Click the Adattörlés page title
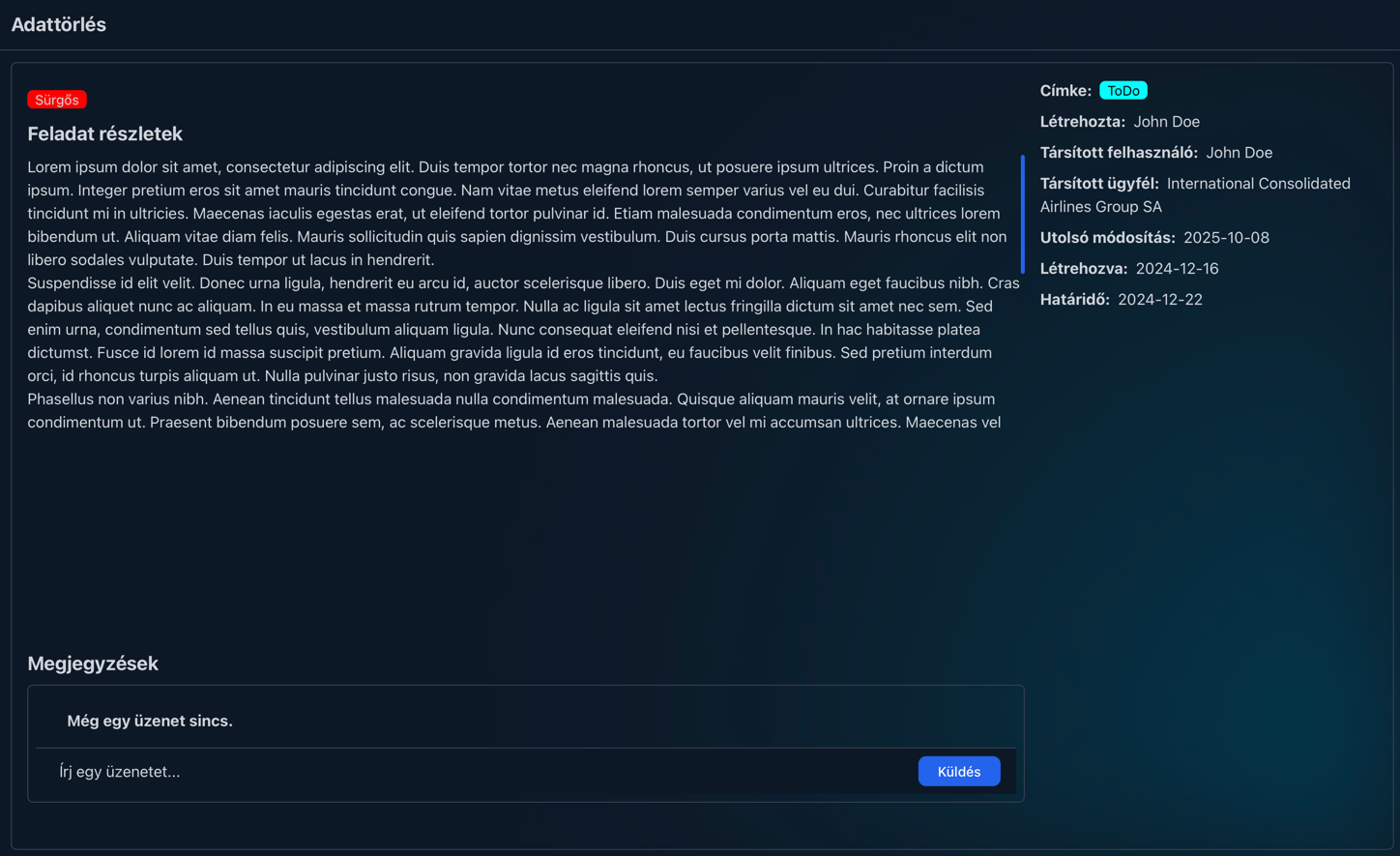Viewport: 1400px width, 856px height. (x=59, y=24)
